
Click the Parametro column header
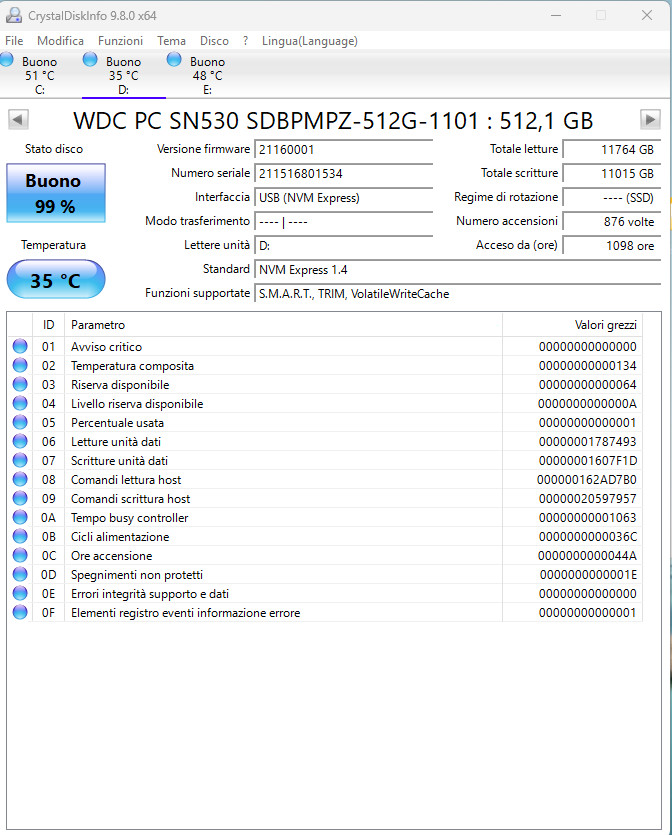tap(283, 325)
